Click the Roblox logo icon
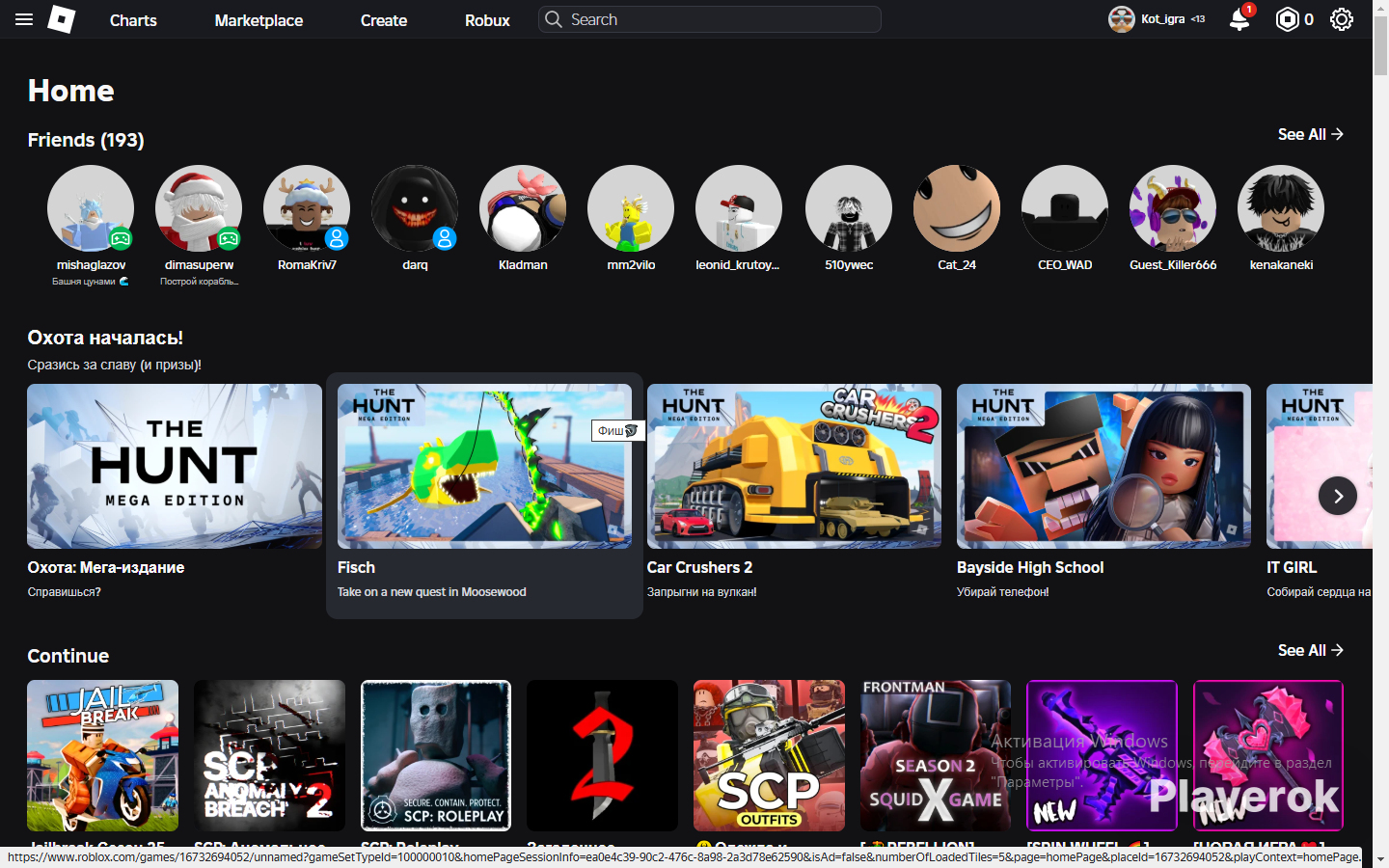This screenshot has width=1389, height=868. (x=62, y=19)
